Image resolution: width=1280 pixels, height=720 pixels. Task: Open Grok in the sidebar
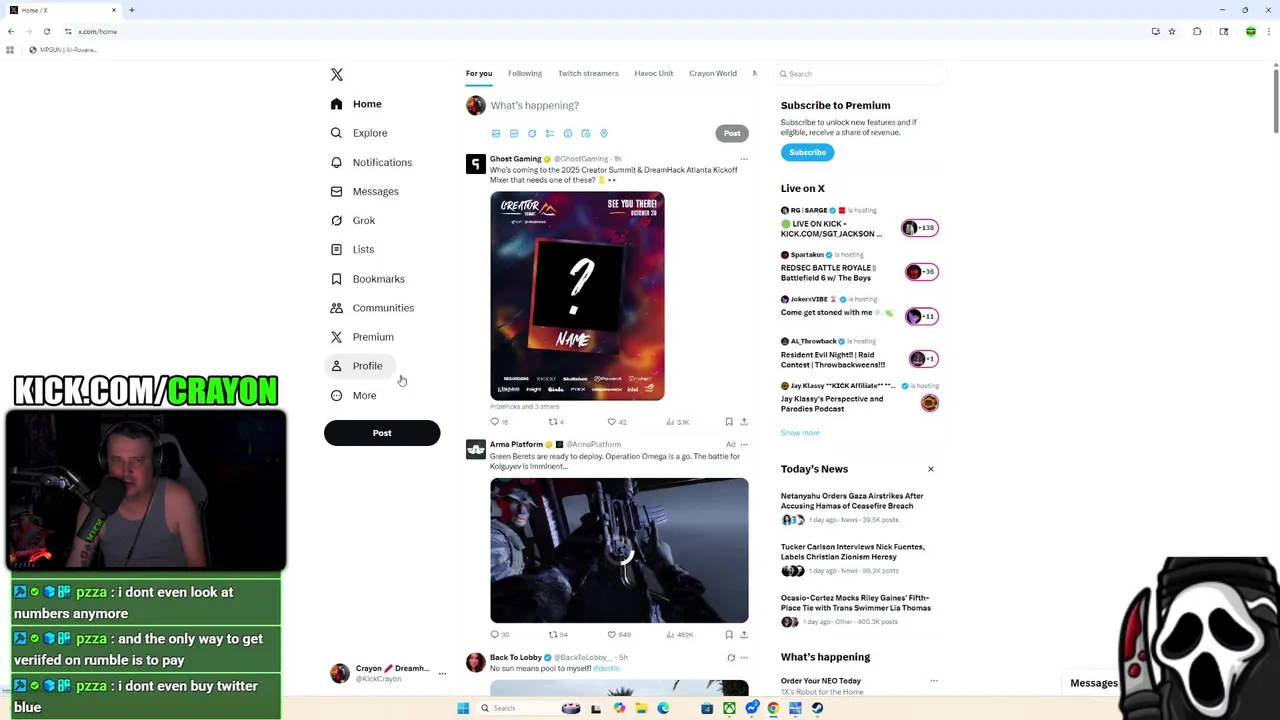[x=353, y=220]
